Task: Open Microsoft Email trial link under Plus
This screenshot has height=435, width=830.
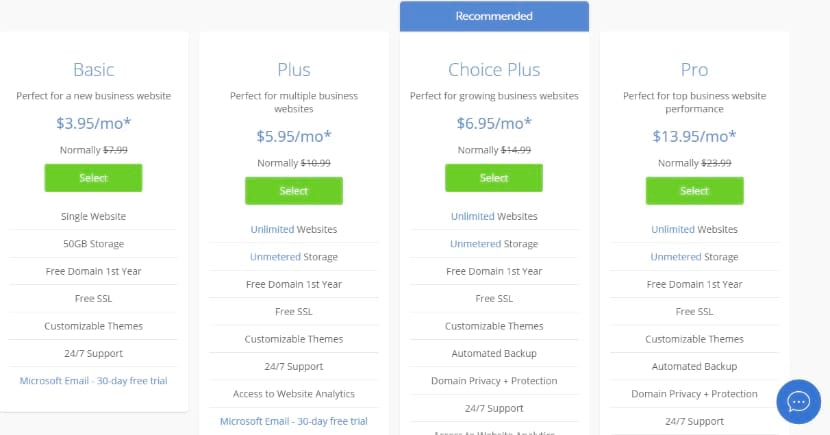Action: [x=294, y=421]
